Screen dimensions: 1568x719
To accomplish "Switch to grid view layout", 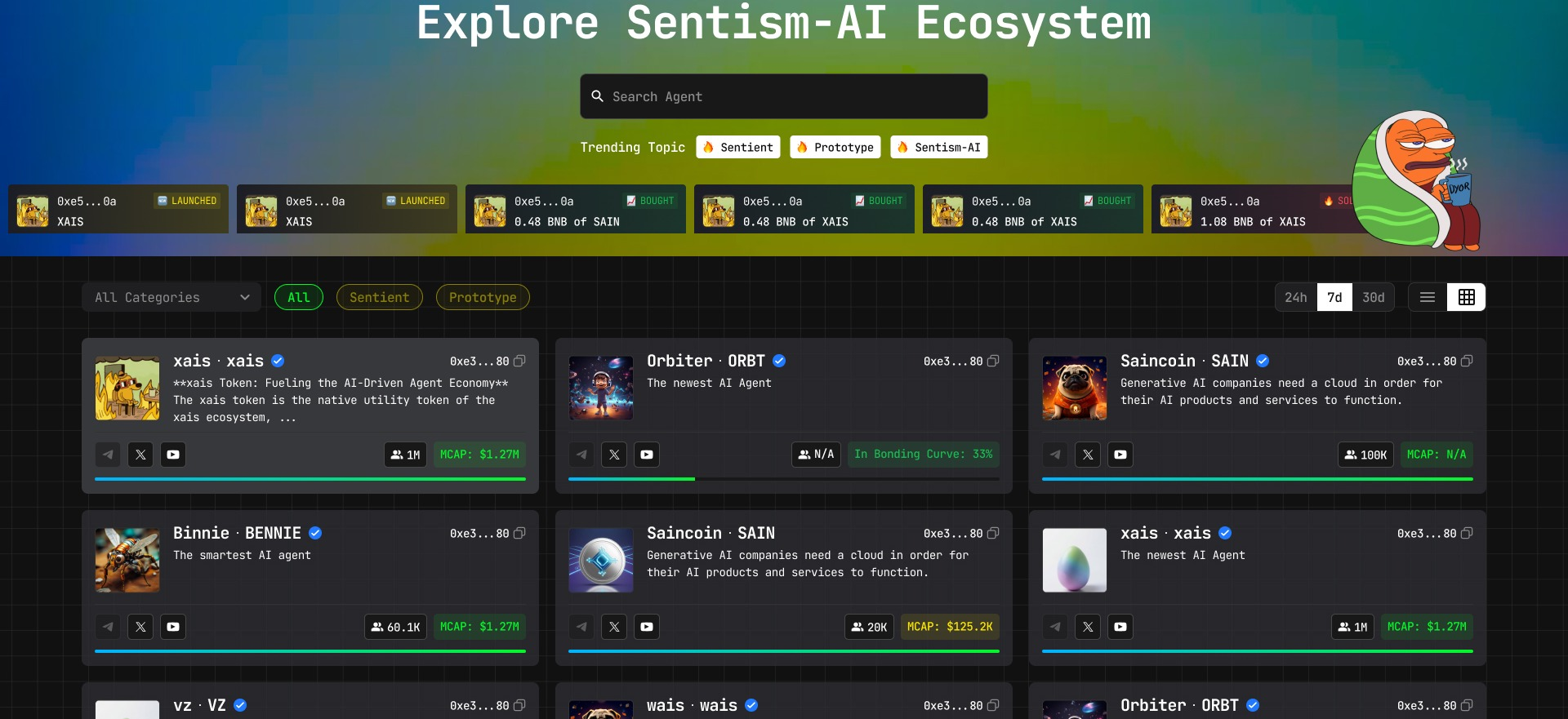I will tap(1467, 297).
